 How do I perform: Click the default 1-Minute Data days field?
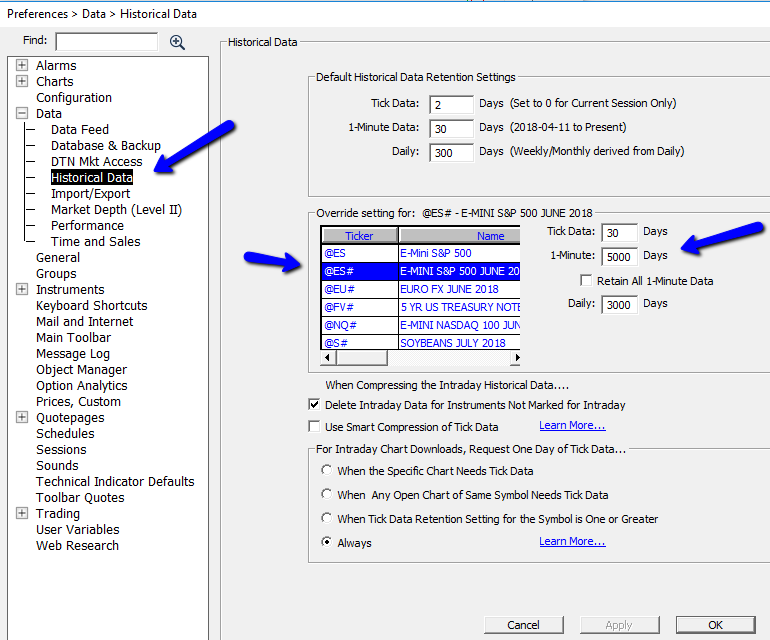pos(451,129)
